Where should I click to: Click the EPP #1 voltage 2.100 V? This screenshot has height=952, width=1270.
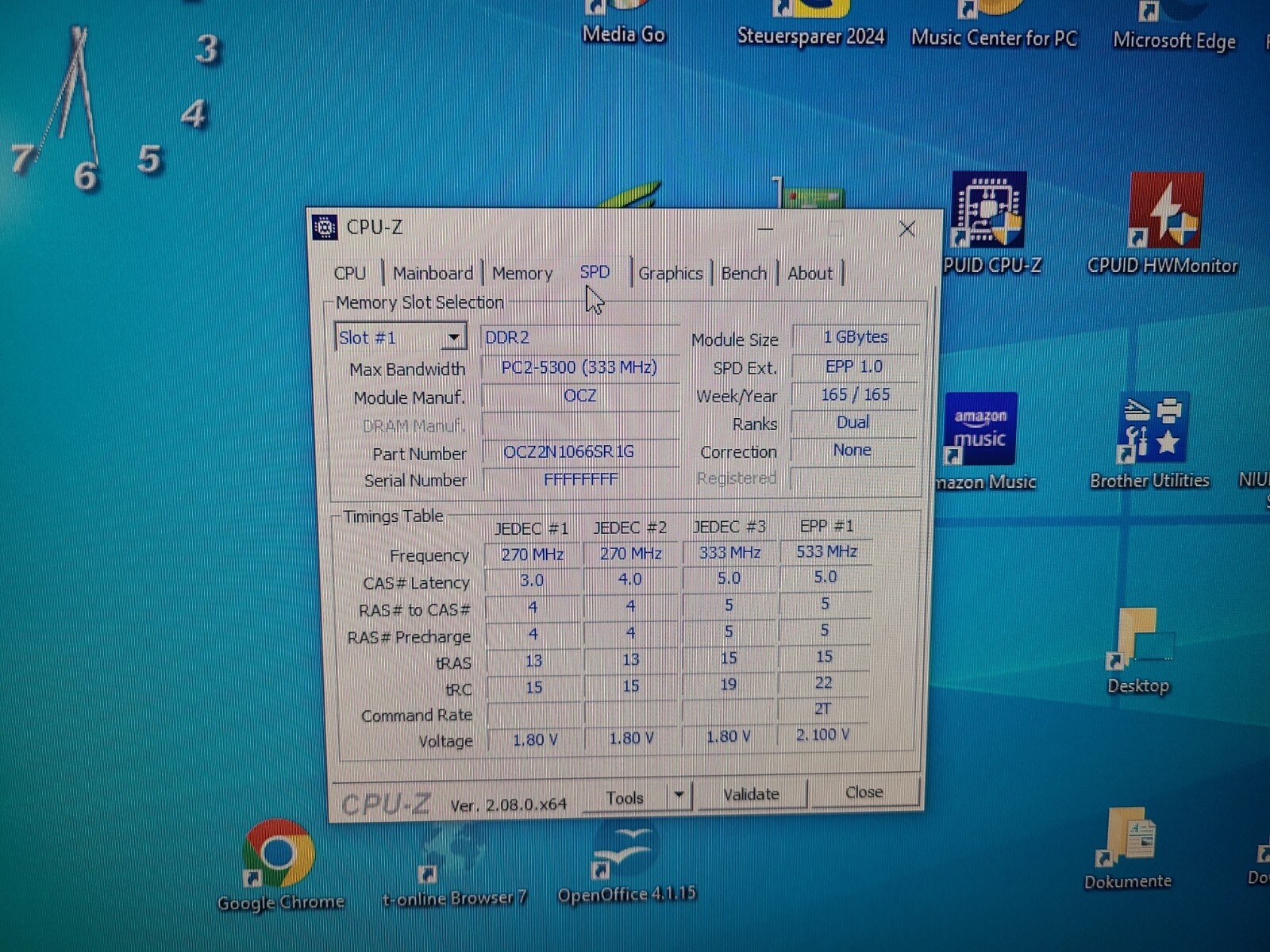822,735
